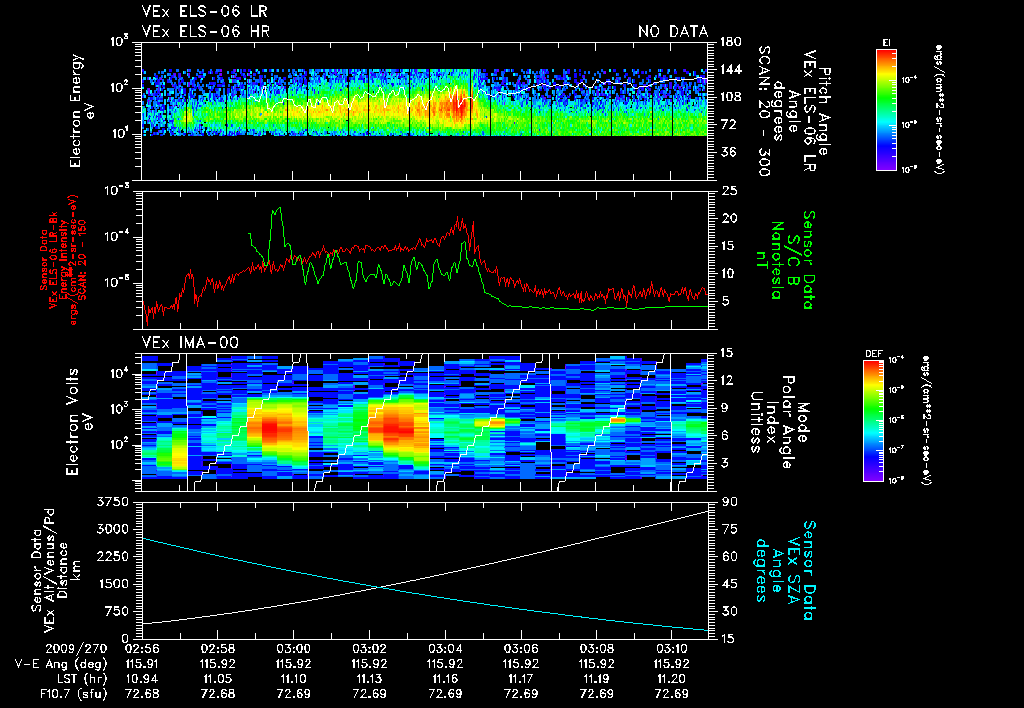This screenshot has width=1024, height=708.
Task: Select the "VEx ELS-06 LR" title text
Action: pyautogui.click(x=204, y=12)
